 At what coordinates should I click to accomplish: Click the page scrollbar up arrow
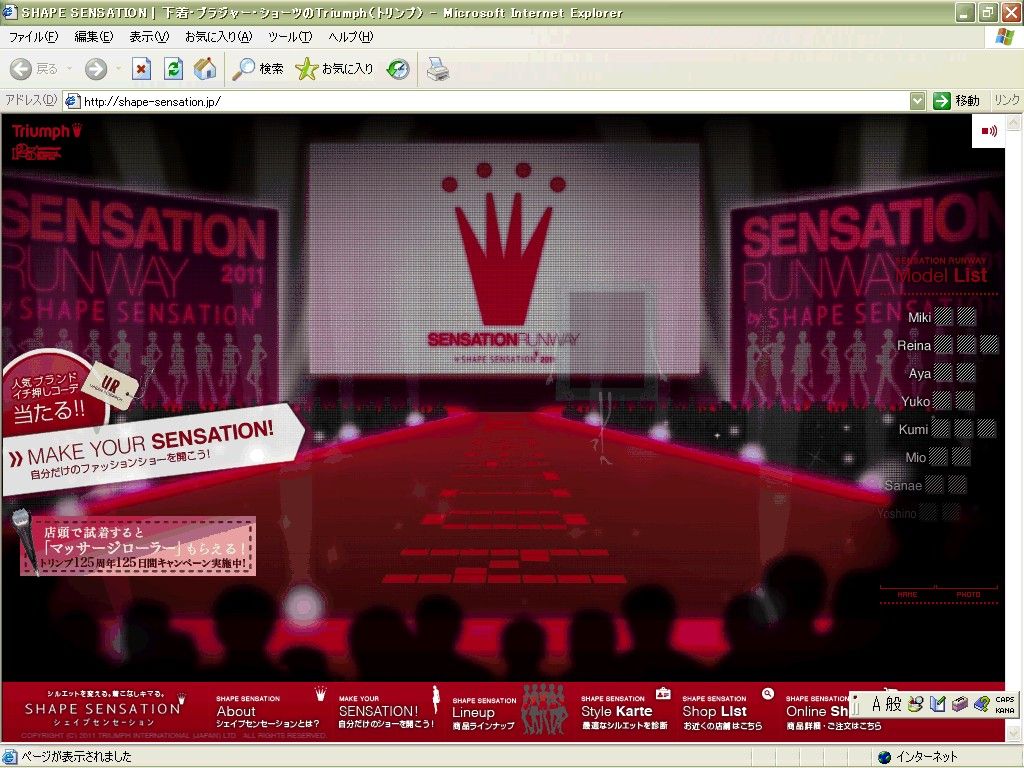[x=1014, y=122]
